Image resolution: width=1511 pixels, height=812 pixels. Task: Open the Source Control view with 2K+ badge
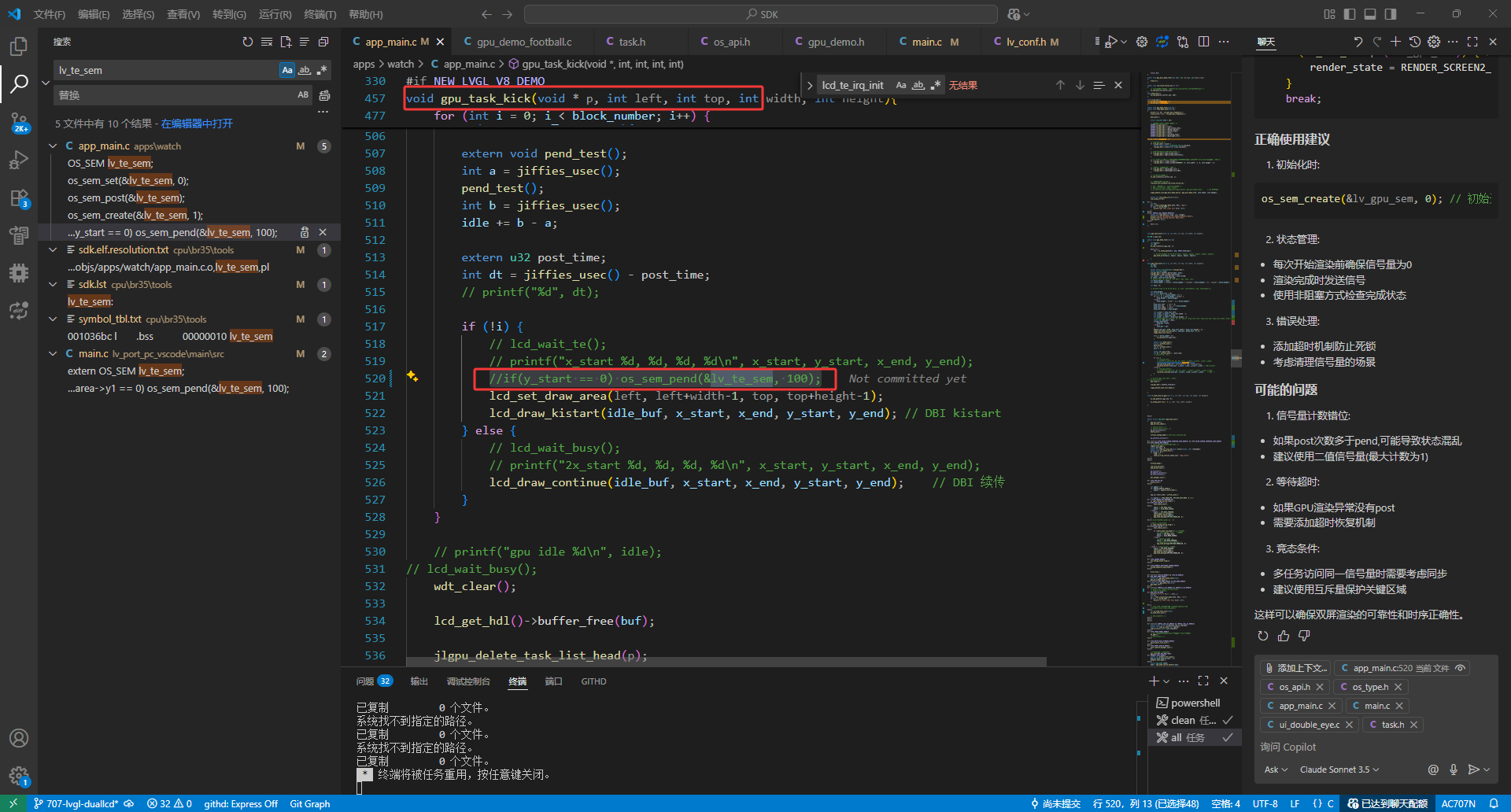[19, 122]
